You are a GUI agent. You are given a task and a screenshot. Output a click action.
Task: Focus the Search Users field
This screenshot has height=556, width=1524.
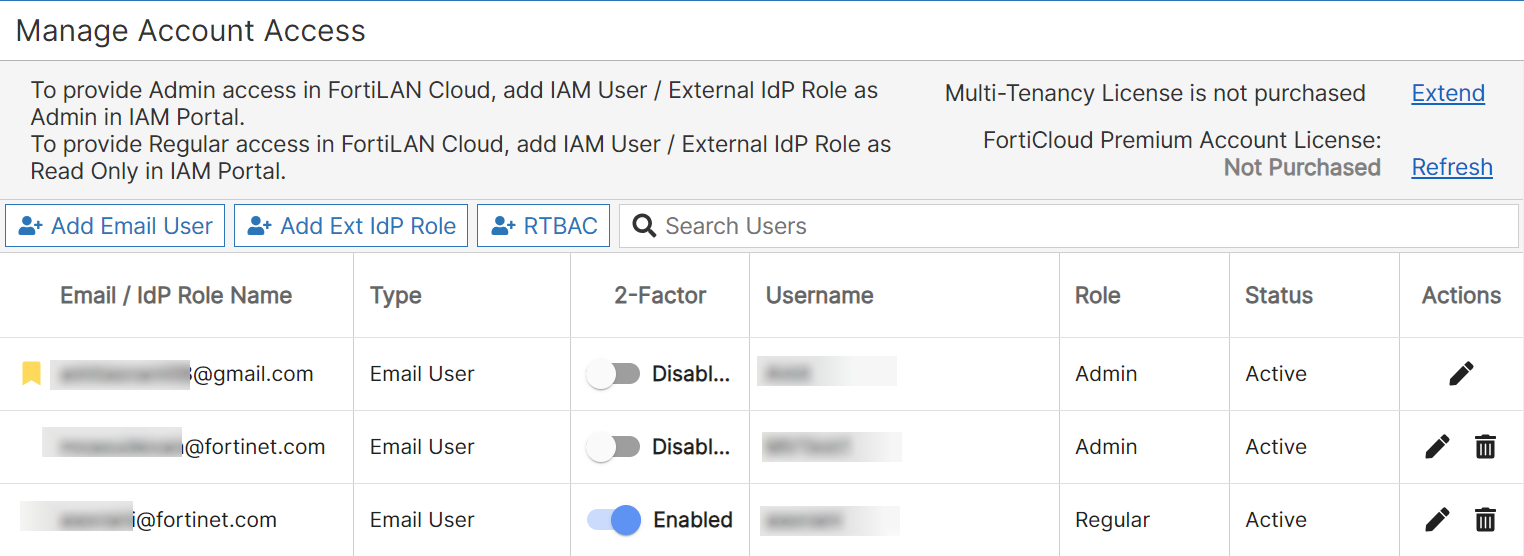[1080, 226]
